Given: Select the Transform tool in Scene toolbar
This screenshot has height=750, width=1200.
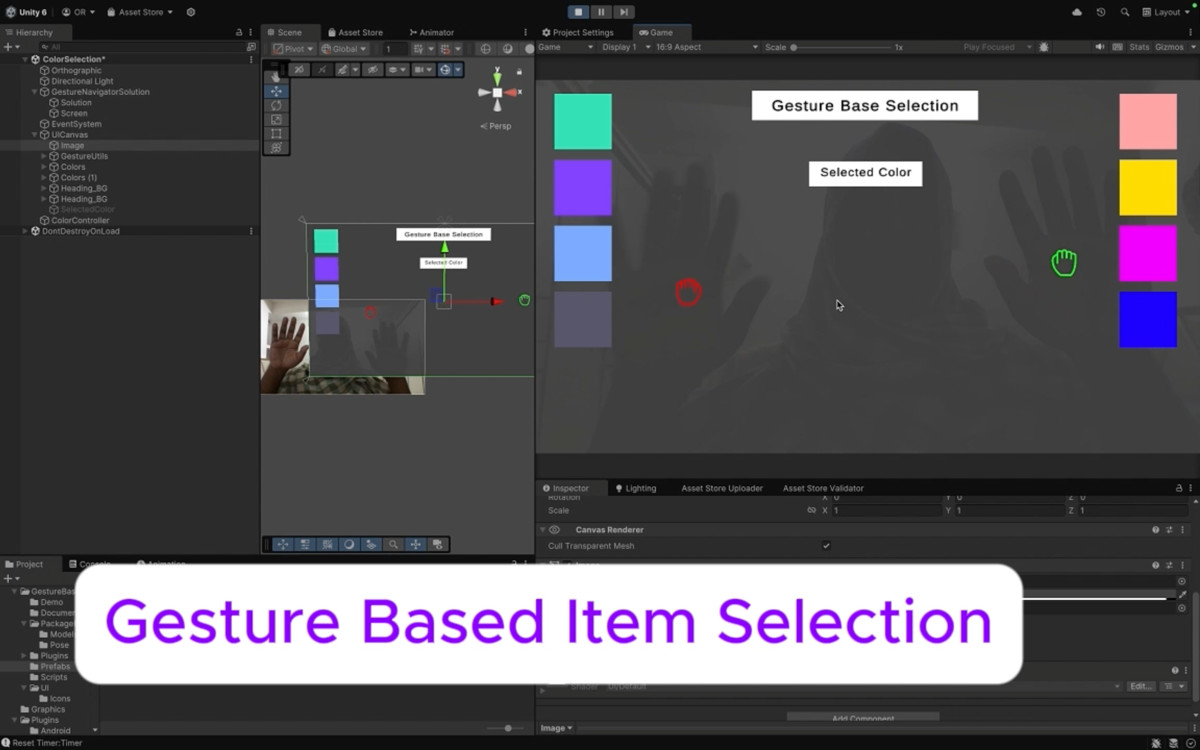Looking at the screenshot, I should click(x=276, y=147).
